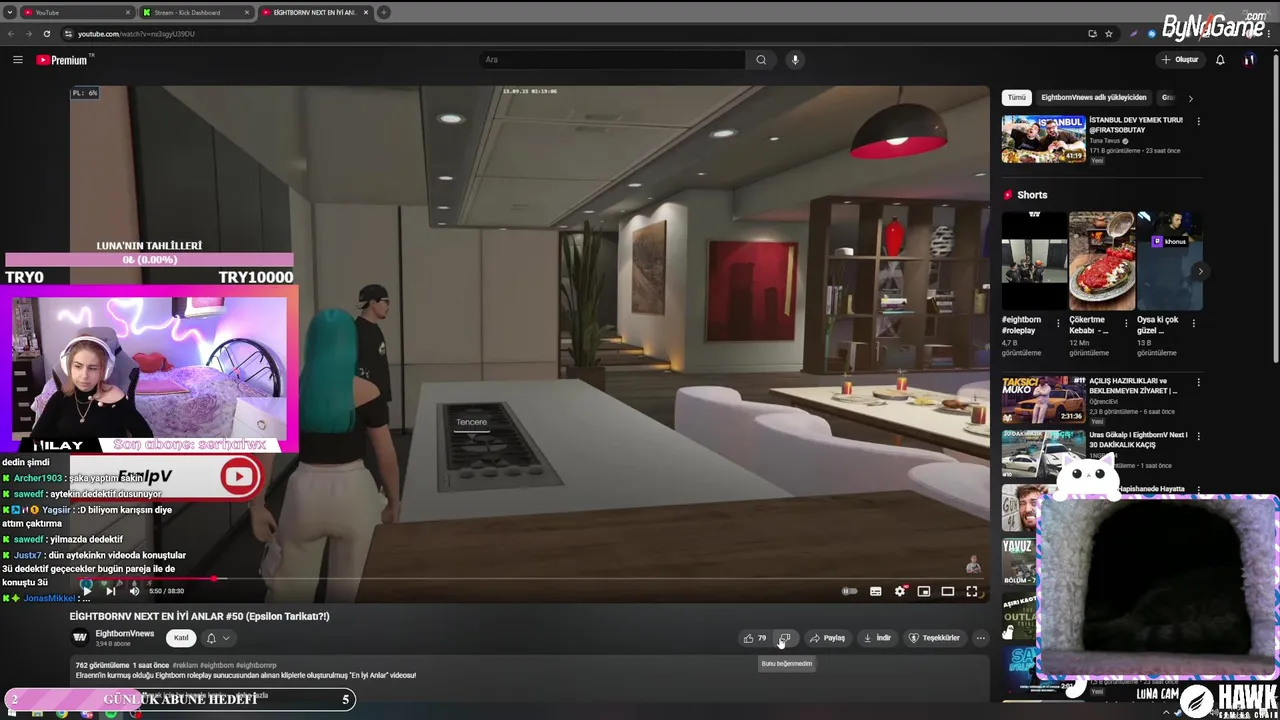The height and width of the screenshot is (720, 1280).
Task: Open options for AÇILIŞ HAZIRLIKLARI video
Action: tap(1198, 383)
